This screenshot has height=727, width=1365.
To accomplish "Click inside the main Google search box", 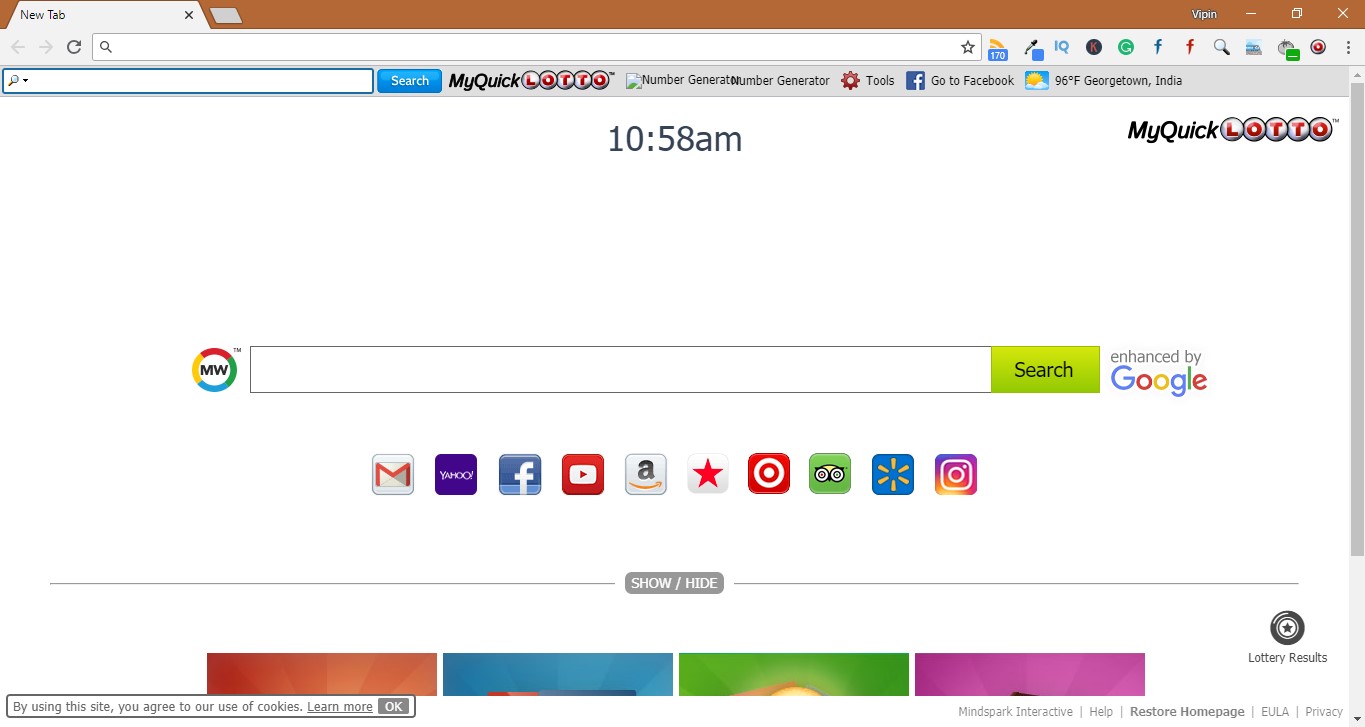I will [x=620, y=369].
